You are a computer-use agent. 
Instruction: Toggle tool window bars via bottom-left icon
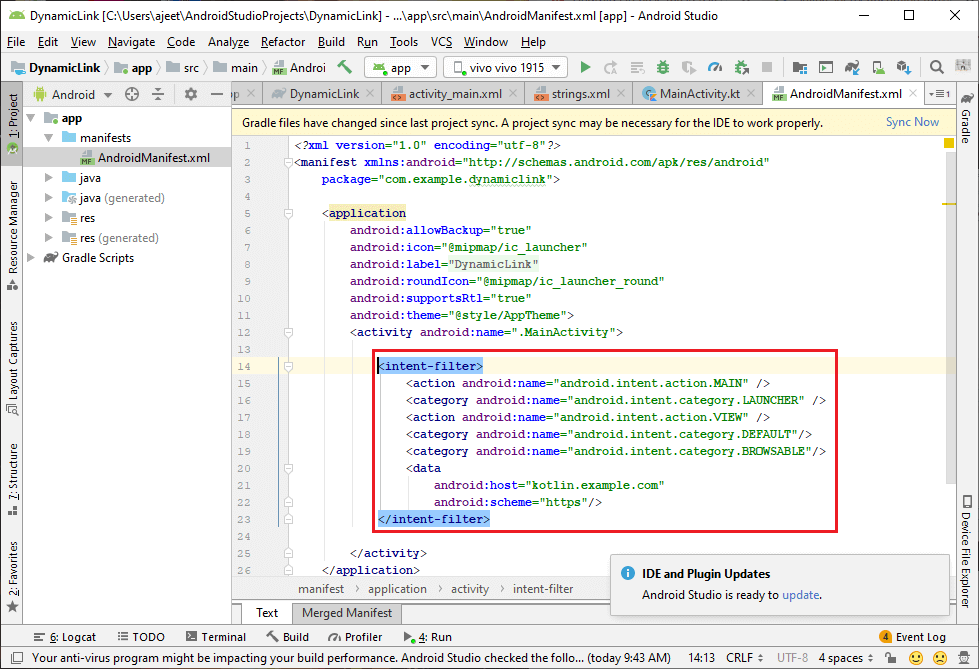[x=17, y=658]
